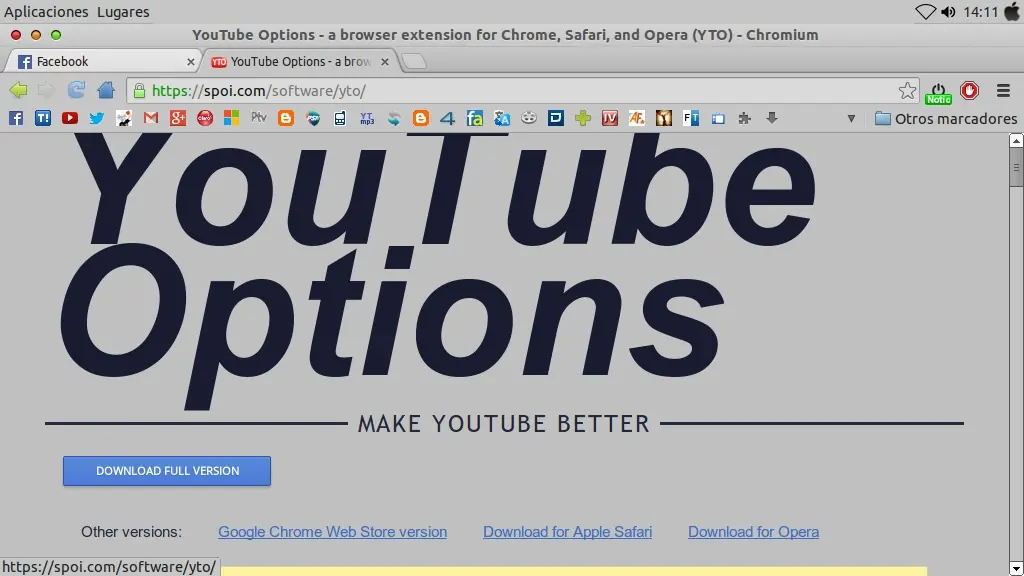Viewport: 1024px width, 576px height.
Task: Open the Pkv bookmark icon
Action: point(259,118)
